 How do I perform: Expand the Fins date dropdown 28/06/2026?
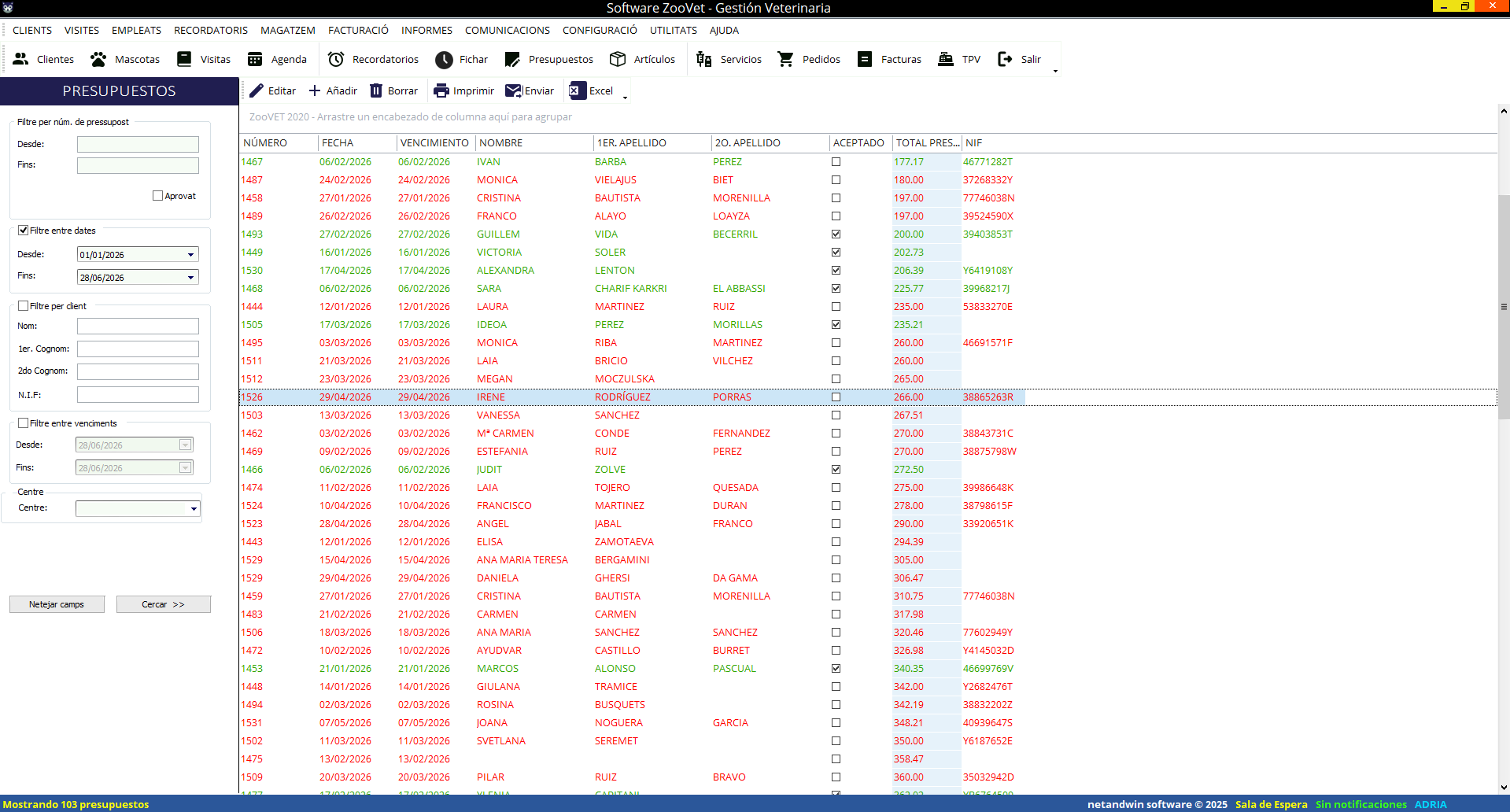(190, 277)
